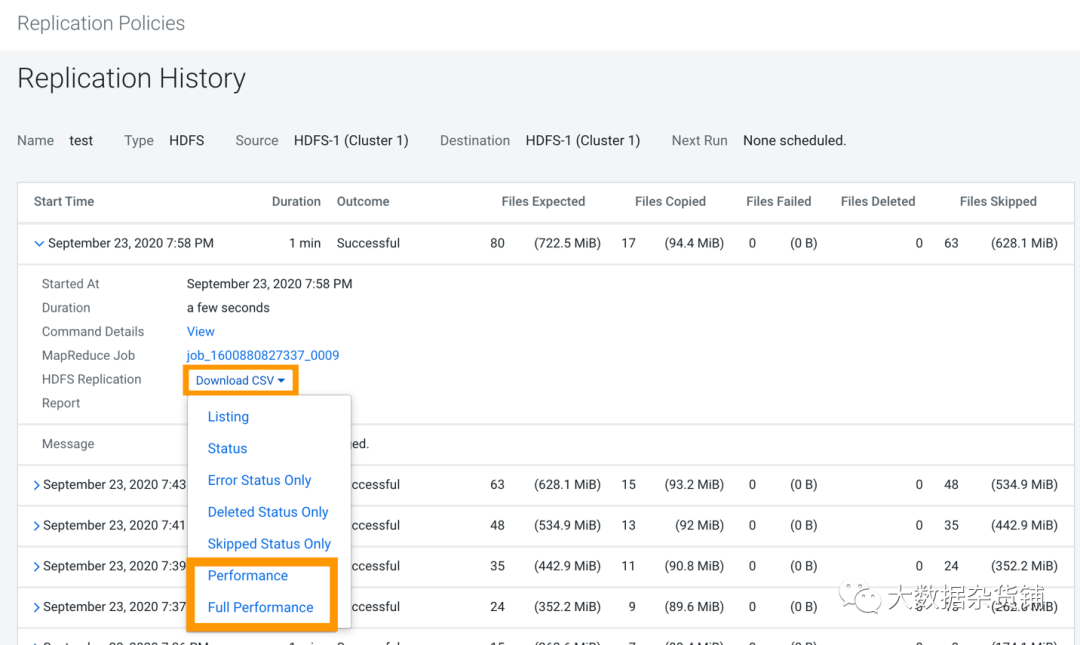Viewport: 1080px width, 645px height.
Task: Choose Status in the download menu
Action: (227, 449)
